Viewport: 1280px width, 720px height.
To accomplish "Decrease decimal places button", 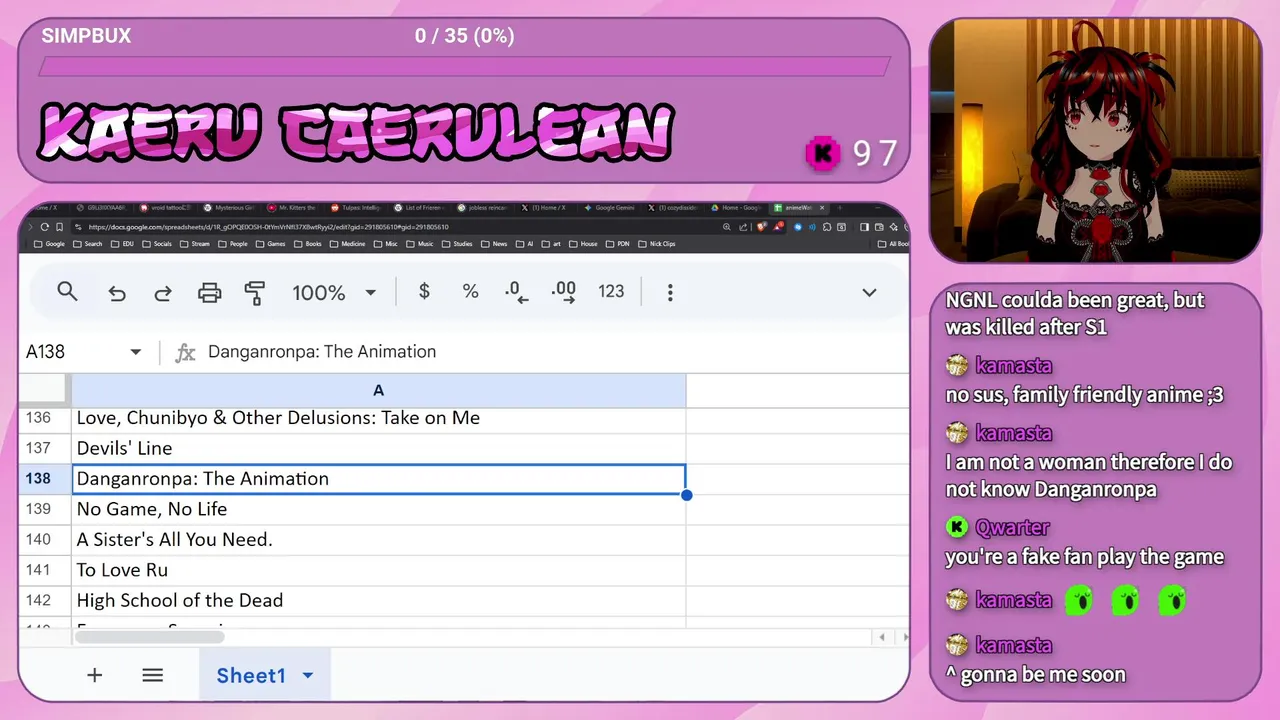I will [516, 292].
